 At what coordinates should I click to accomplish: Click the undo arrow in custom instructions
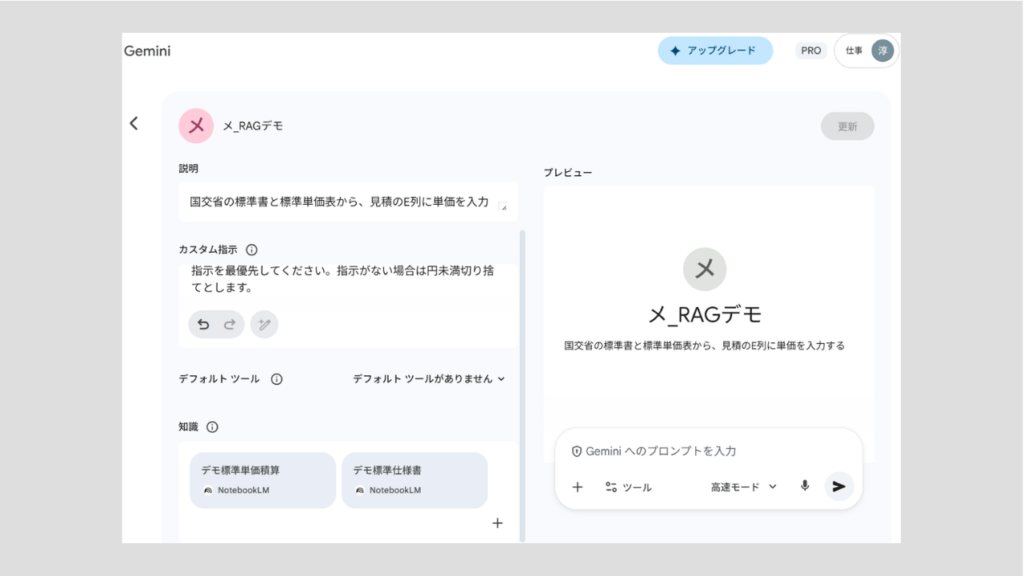click(204, 324)
